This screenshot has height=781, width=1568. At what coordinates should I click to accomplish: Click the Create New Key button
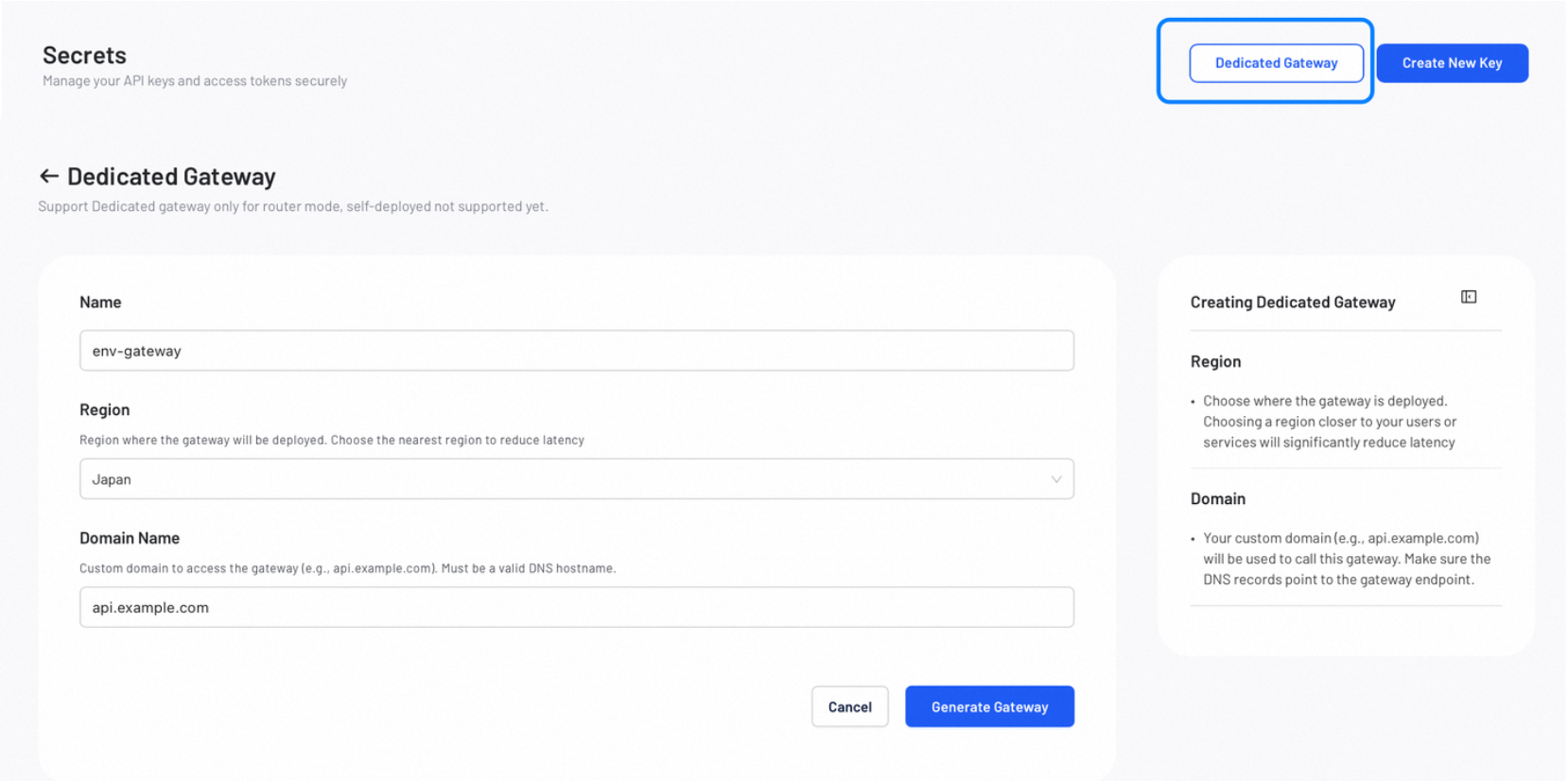[1452, 63]
